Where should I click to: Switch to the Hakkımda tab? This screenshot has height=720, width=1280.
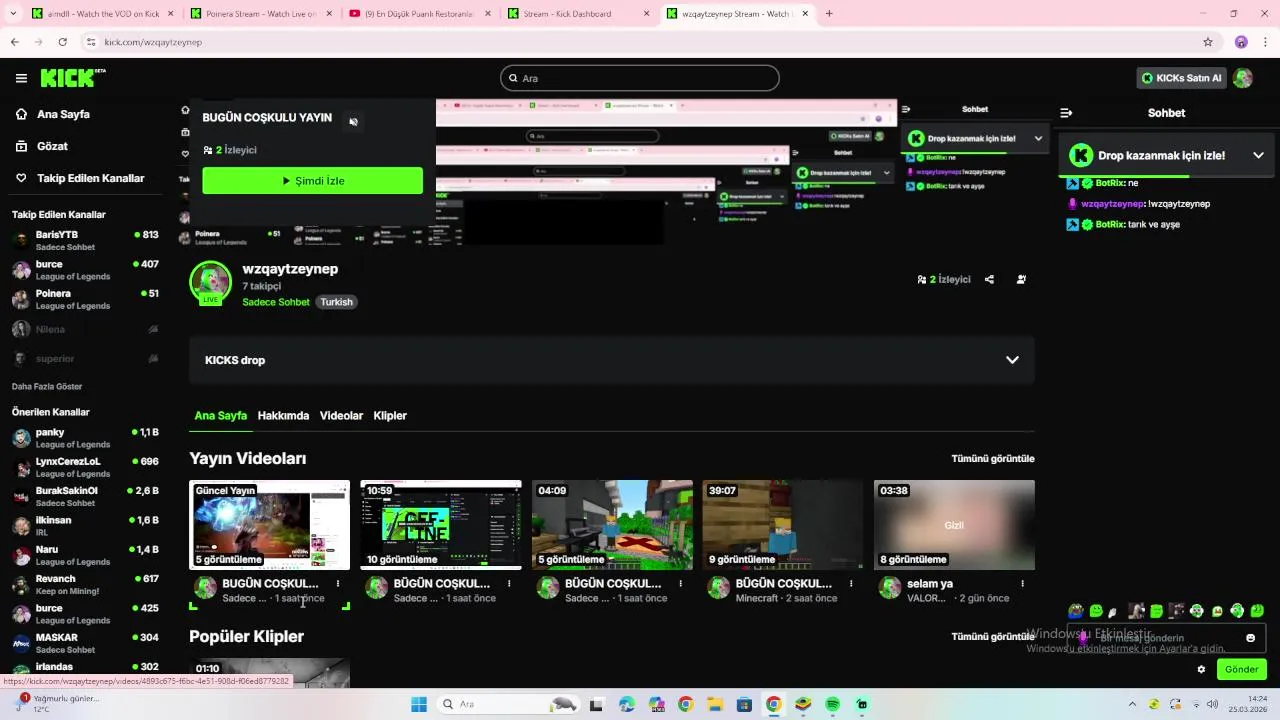(x=283, y=415)
